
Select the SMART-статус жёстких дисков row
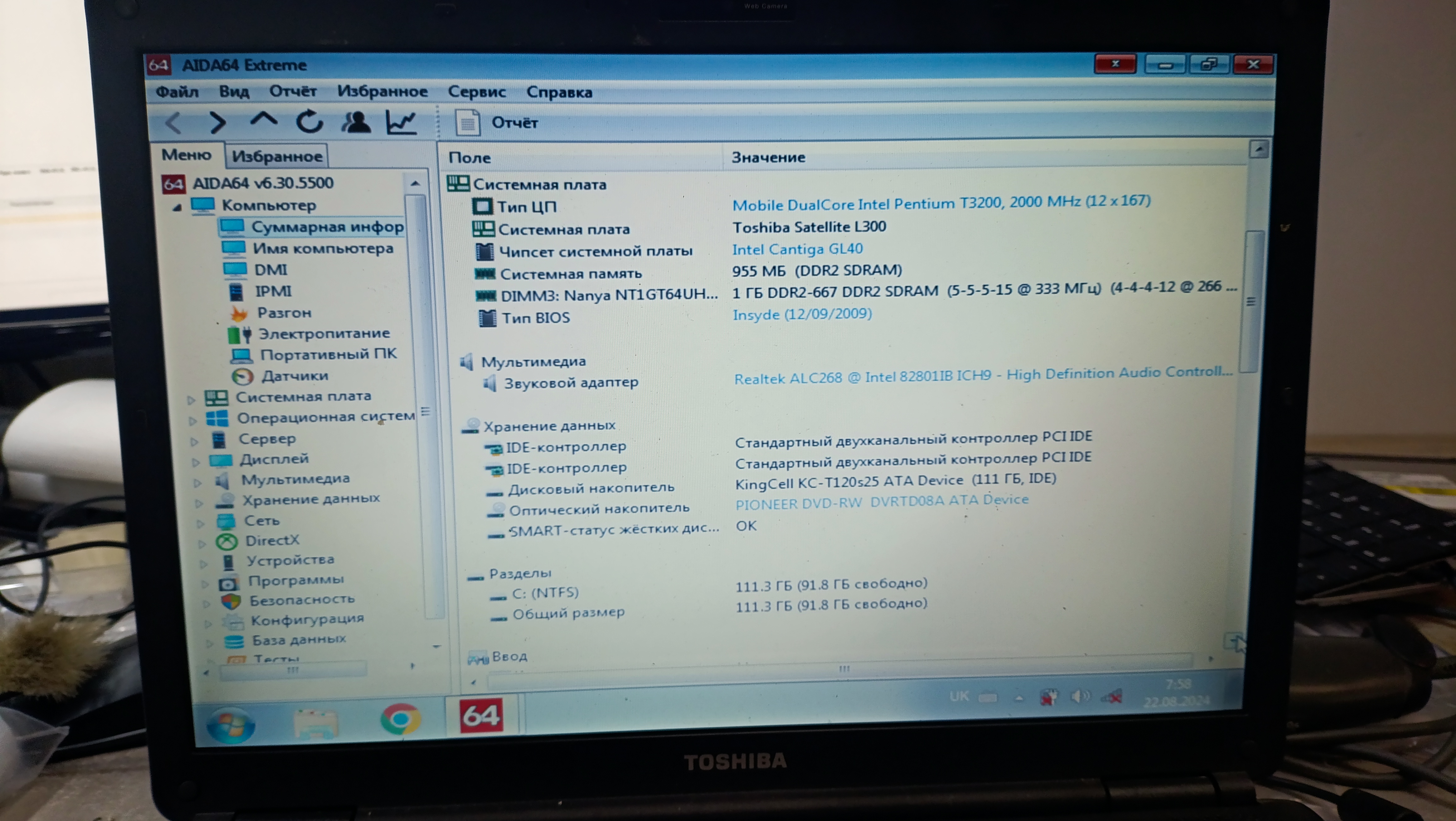(x=622, y=529)
